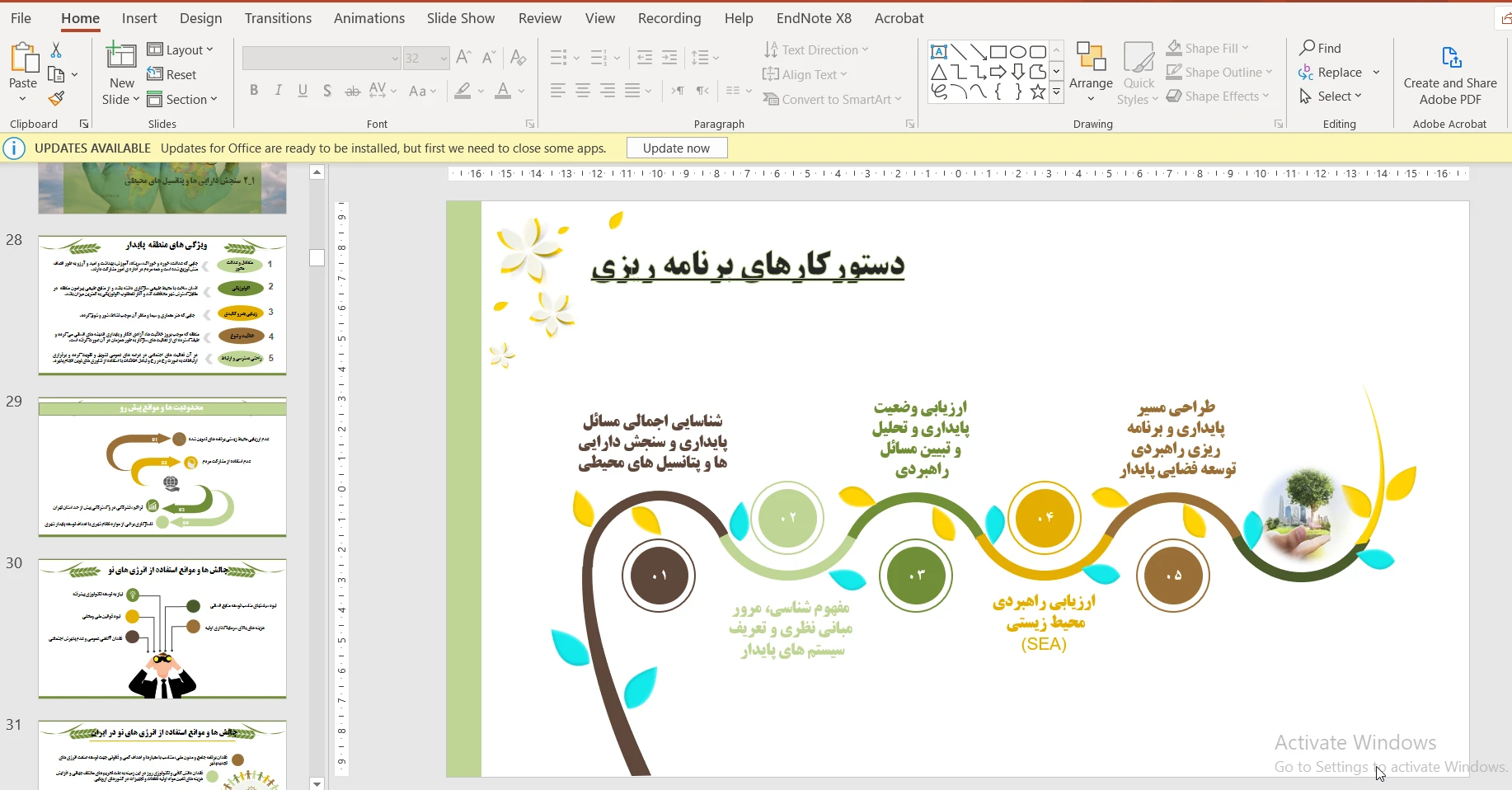Open the Slide Show tab
Image resolution: width=1512 pixels, height=790 pixels.
tap(460, 18)
